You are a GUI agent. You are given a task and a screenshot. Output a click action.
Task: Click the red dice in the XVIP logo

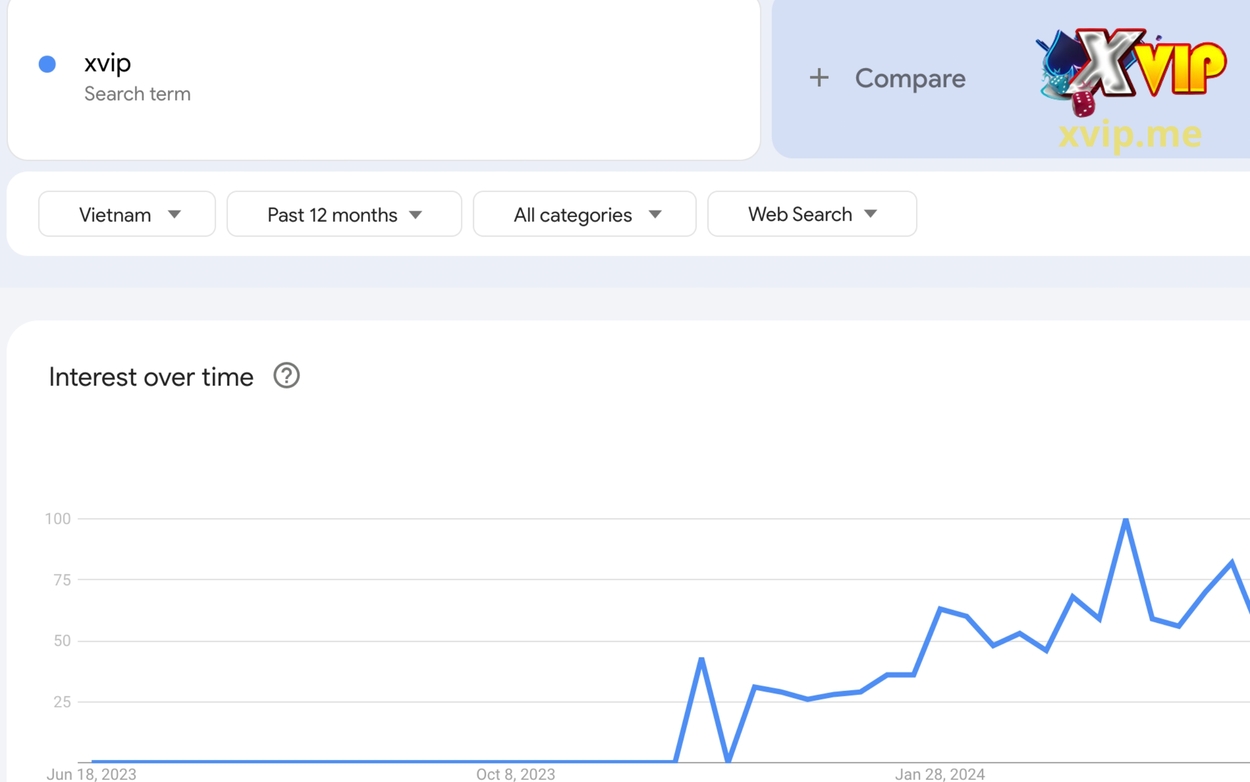[x=1081, y=102]
